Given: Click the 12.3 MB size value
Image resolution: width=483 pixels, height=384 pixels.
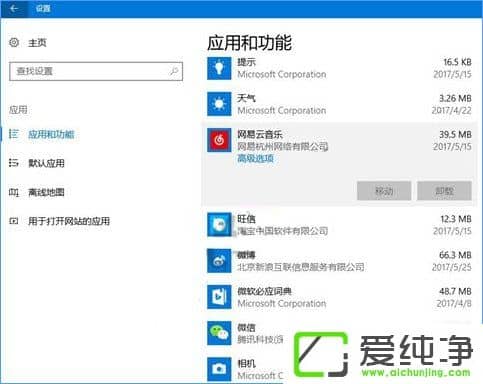Looking at the screenshot, I should coord(456,219).
